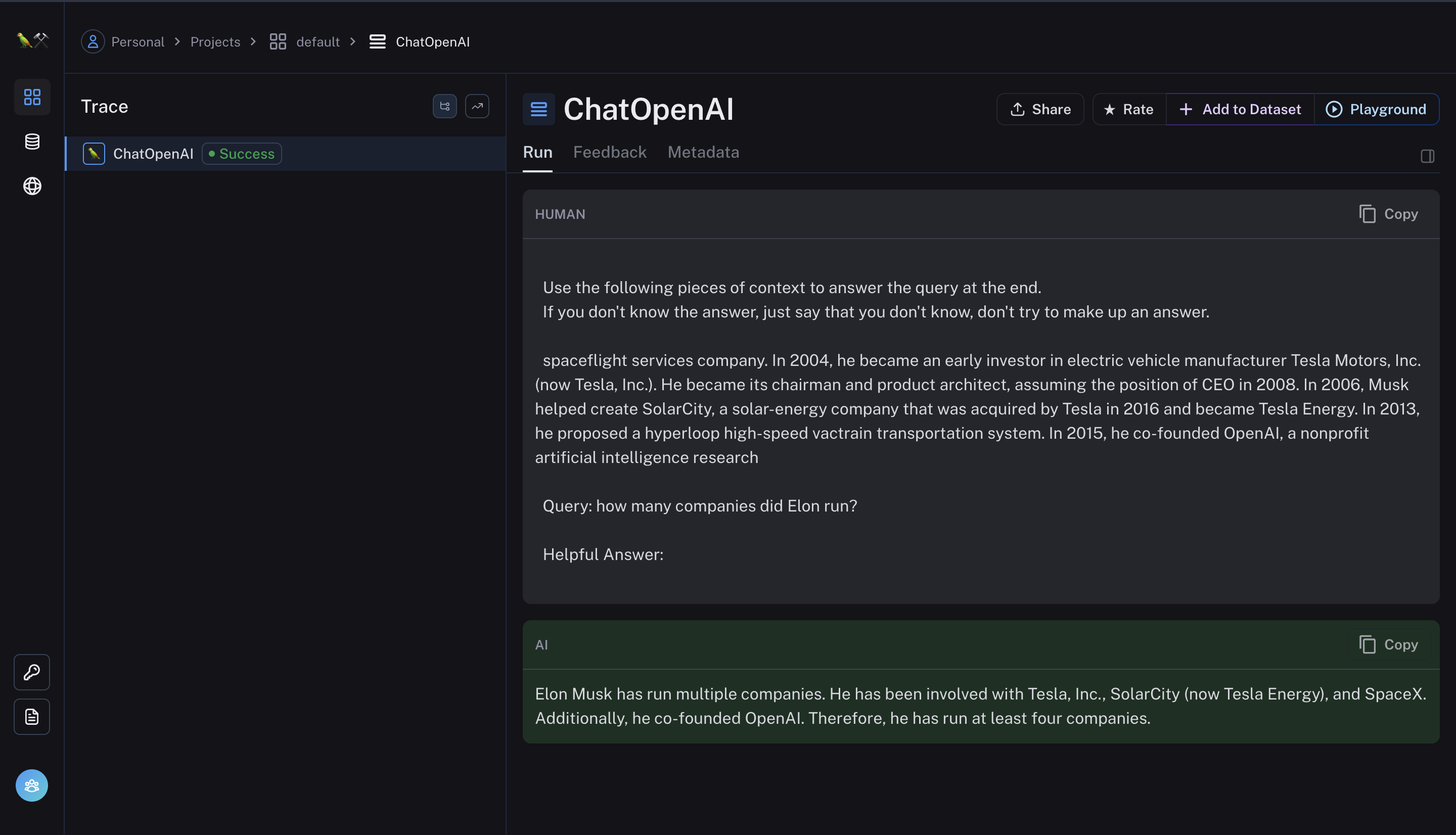1456x835 pixels.
Task: Toggle the trace stats chart button
Action: [x=477, y=106]
